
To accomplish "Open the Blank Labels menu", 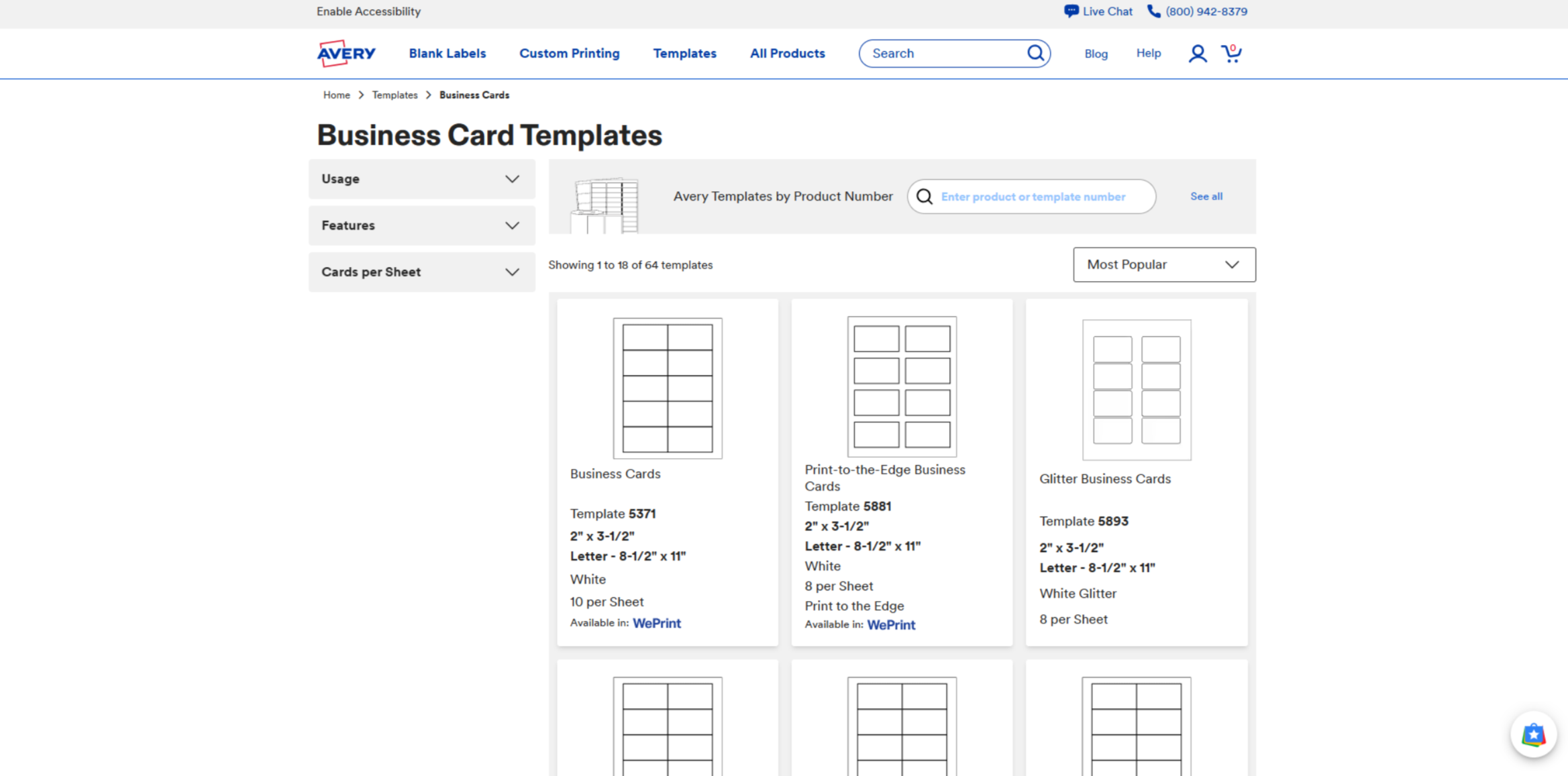I will (447, 54).
